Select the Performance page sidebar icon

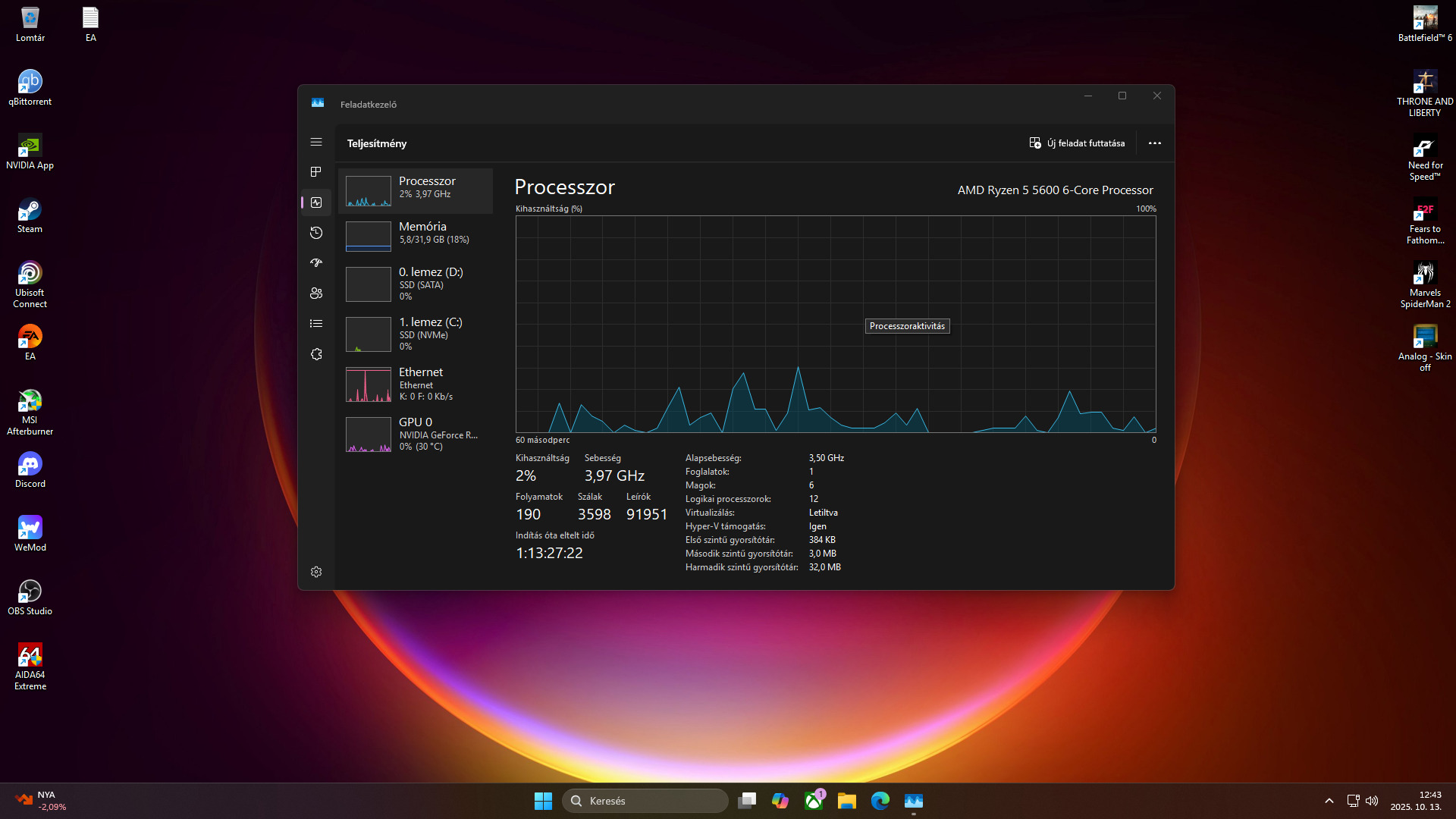point(316,202)
